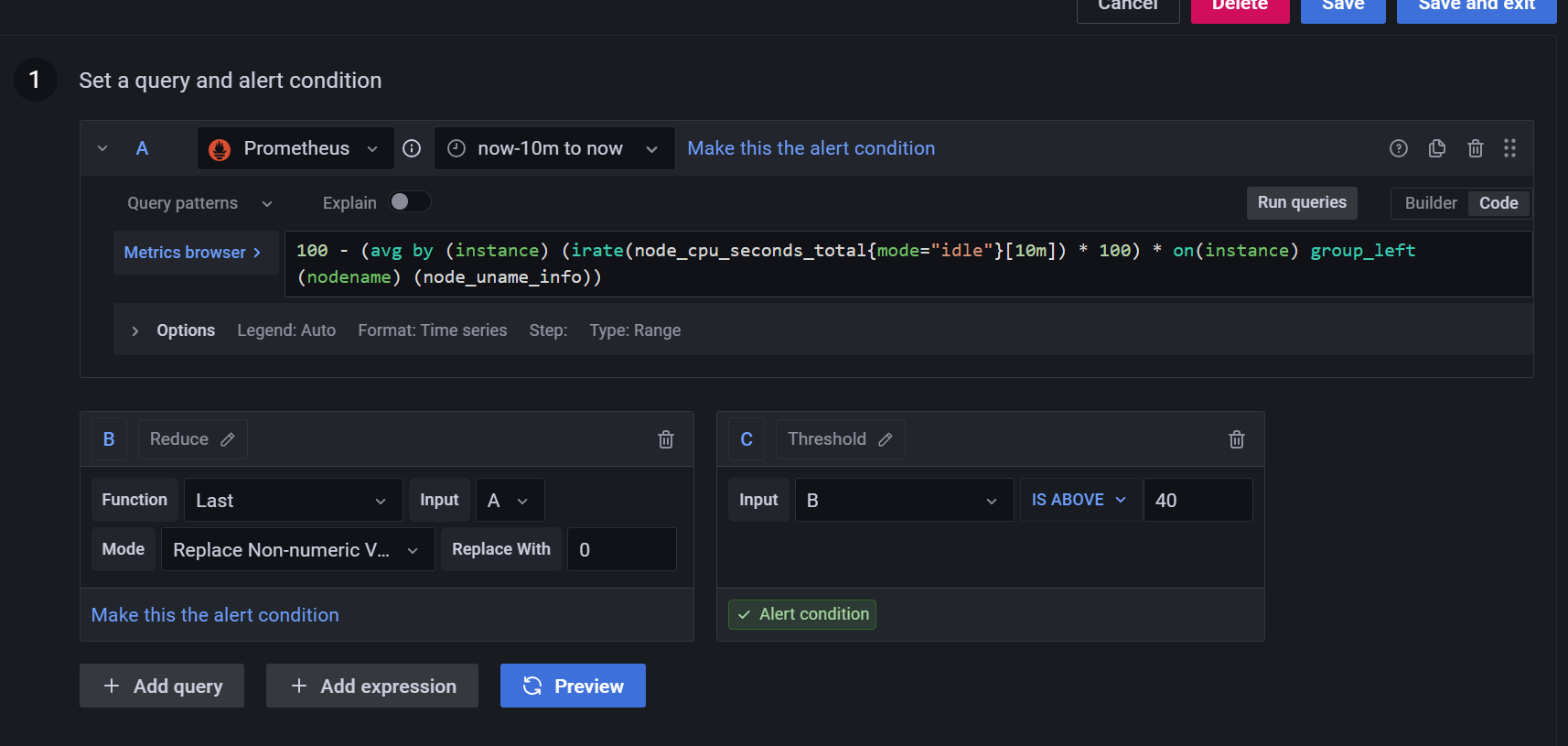Duplicate query A with the copy icon
The image size is (1568, 746).
[x=1436, y=148]
